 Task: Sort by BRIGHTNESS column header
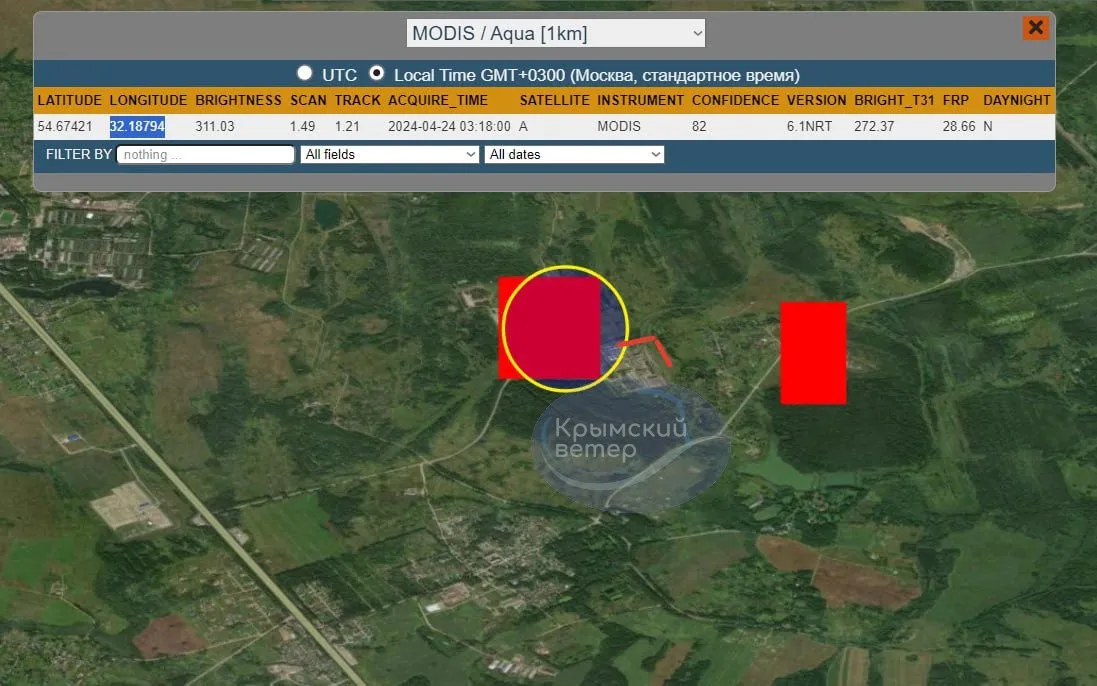[x=238, y=100]
